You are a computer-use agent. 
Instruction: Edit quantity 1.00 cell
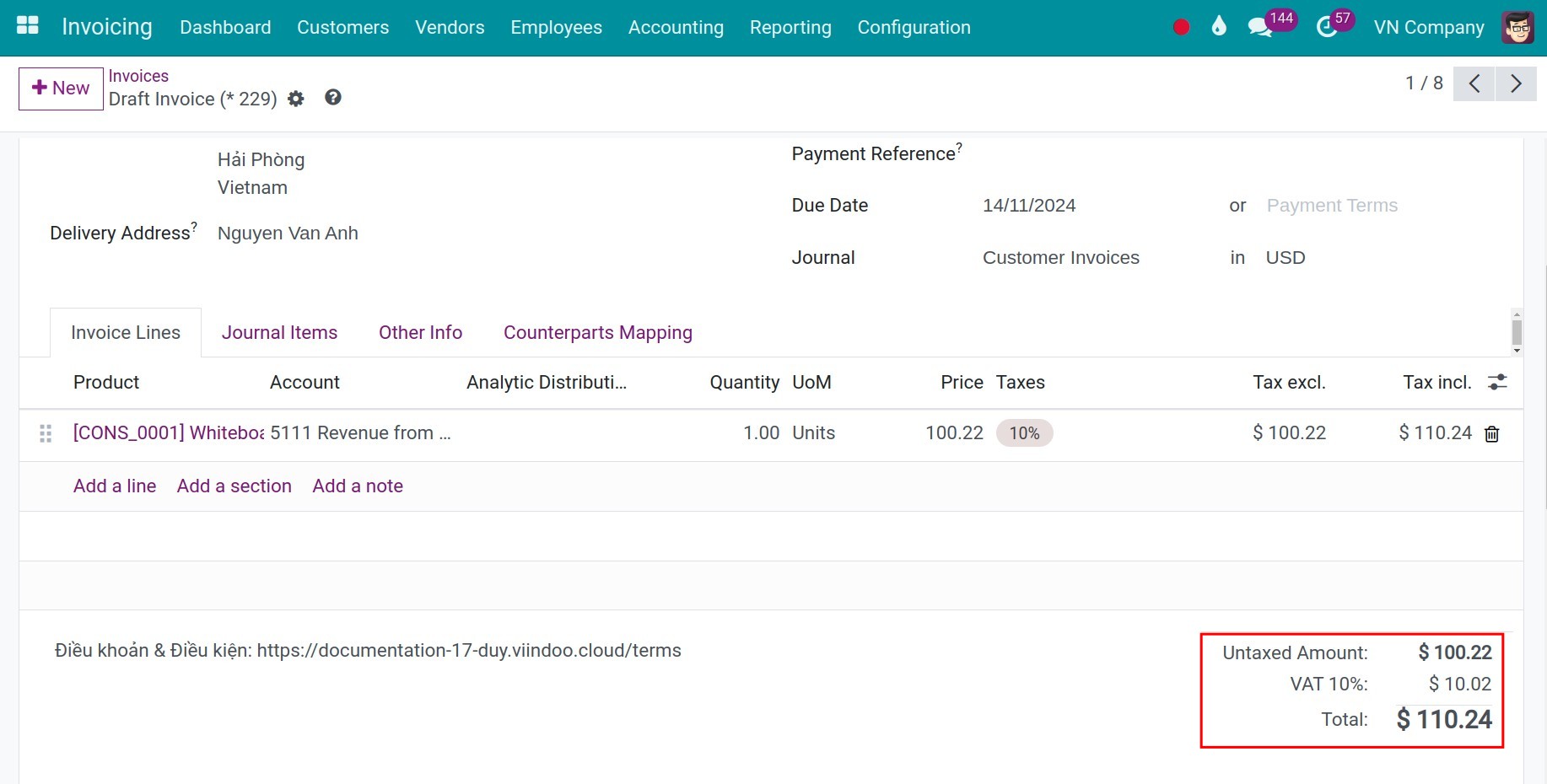pos(761,433)
